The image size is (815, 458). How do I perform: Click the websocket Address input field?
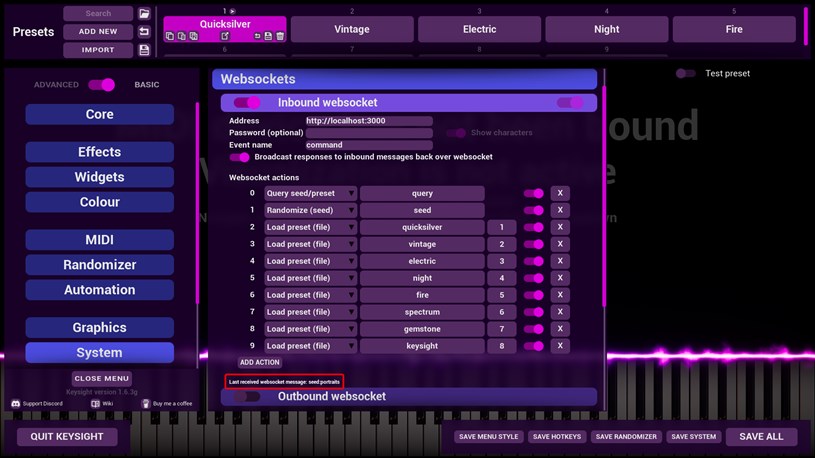369,121
